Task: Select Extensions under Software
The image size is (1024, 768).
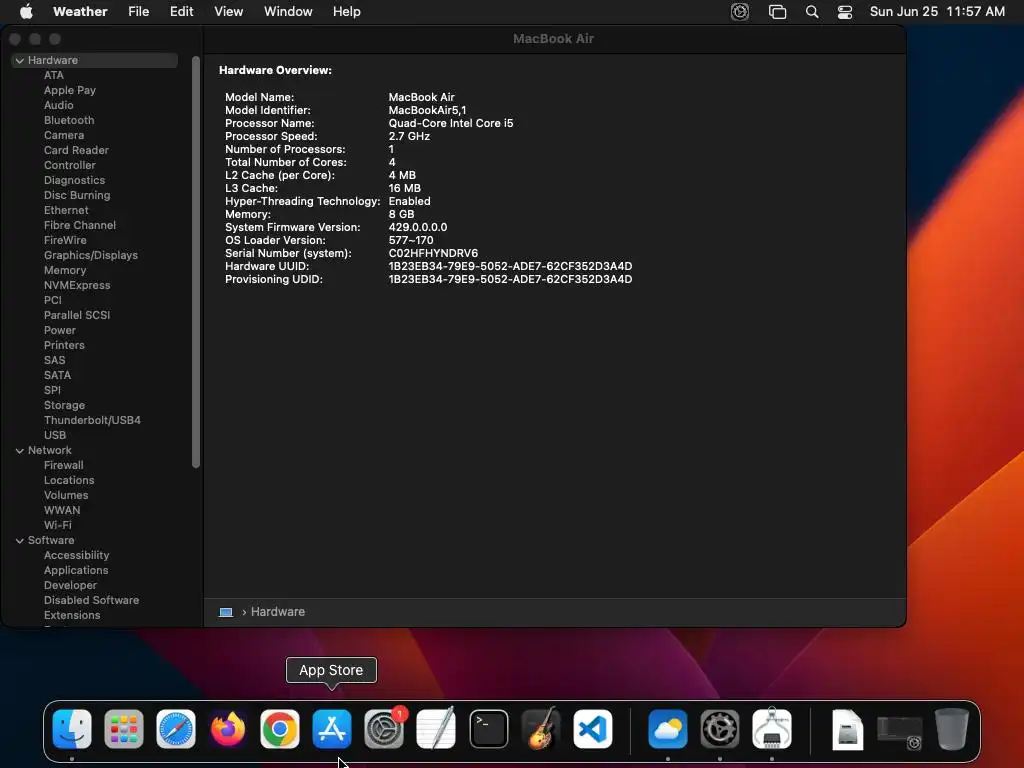Action: (72, 616)
